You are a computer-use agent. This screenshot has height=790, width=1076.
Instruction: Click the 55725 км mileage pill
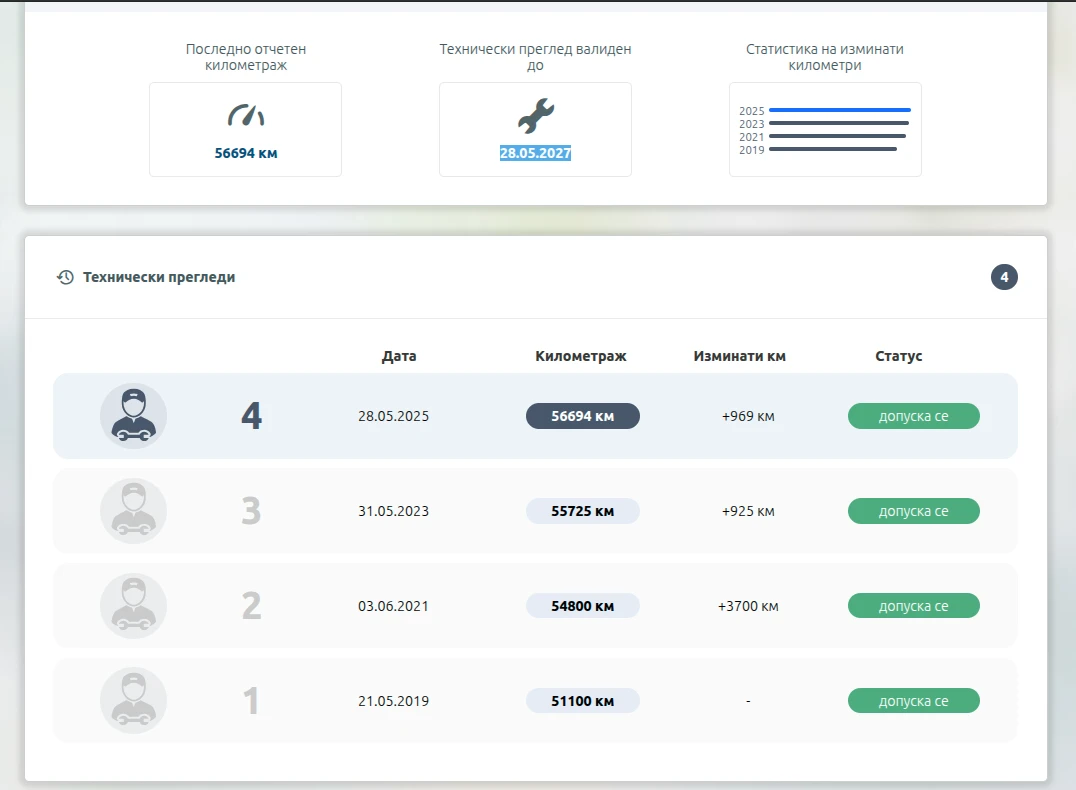[x=583, y=511]
